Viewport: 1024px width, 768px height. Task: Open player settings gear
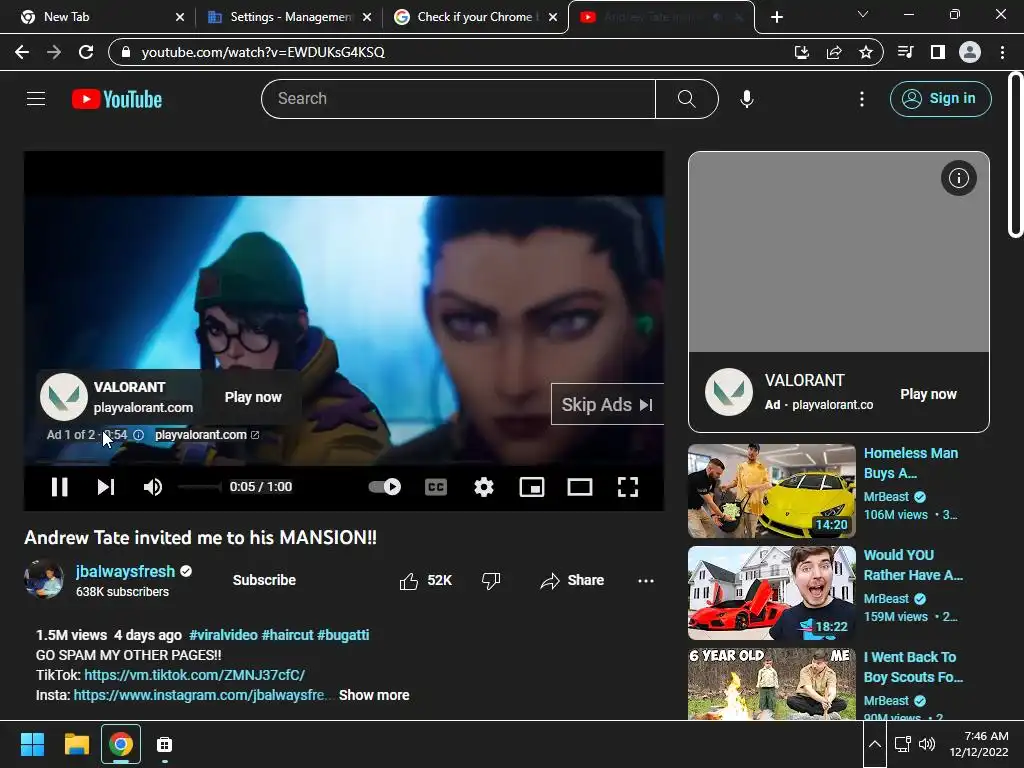pos(484,487)
